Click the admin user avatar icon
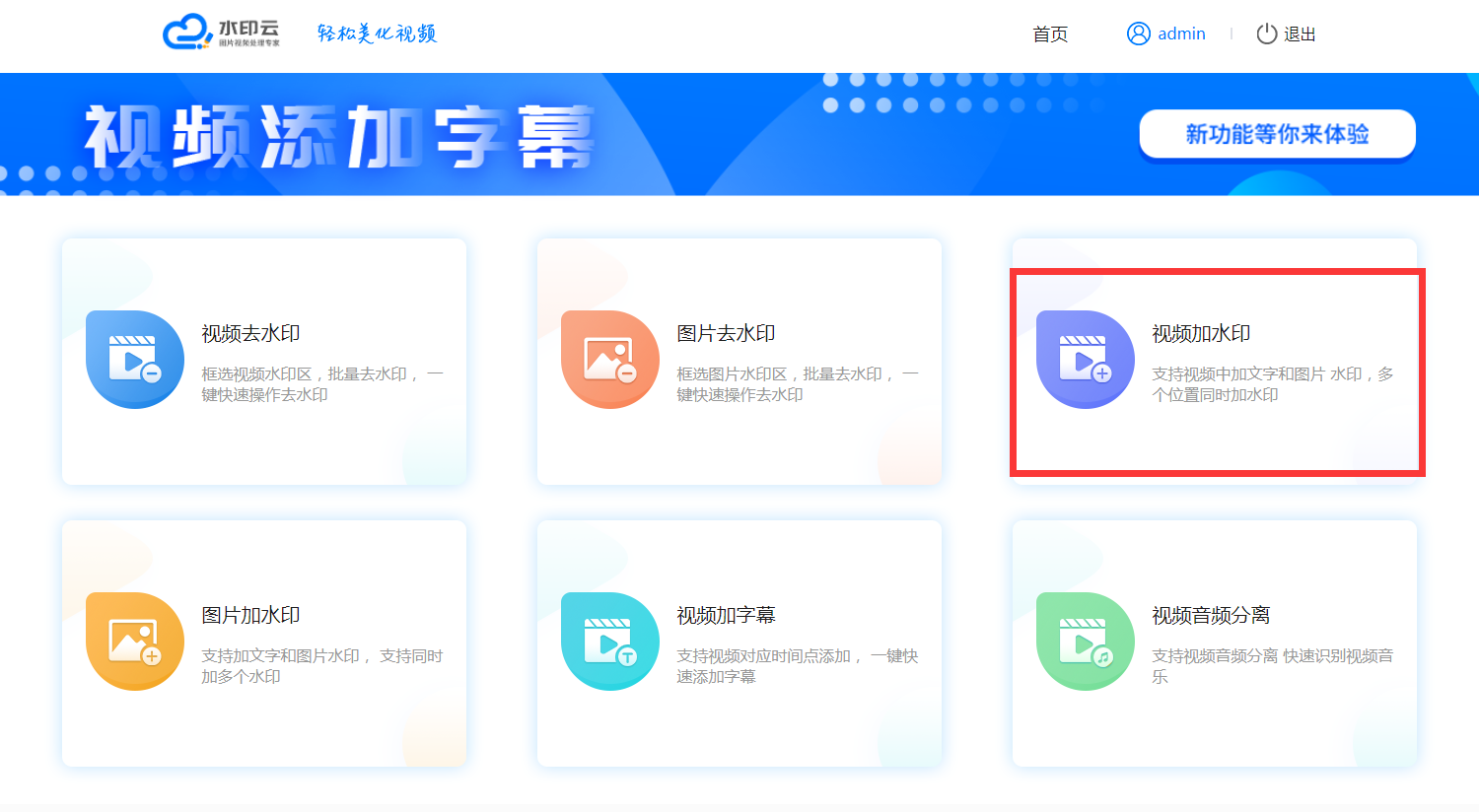 1139,34
